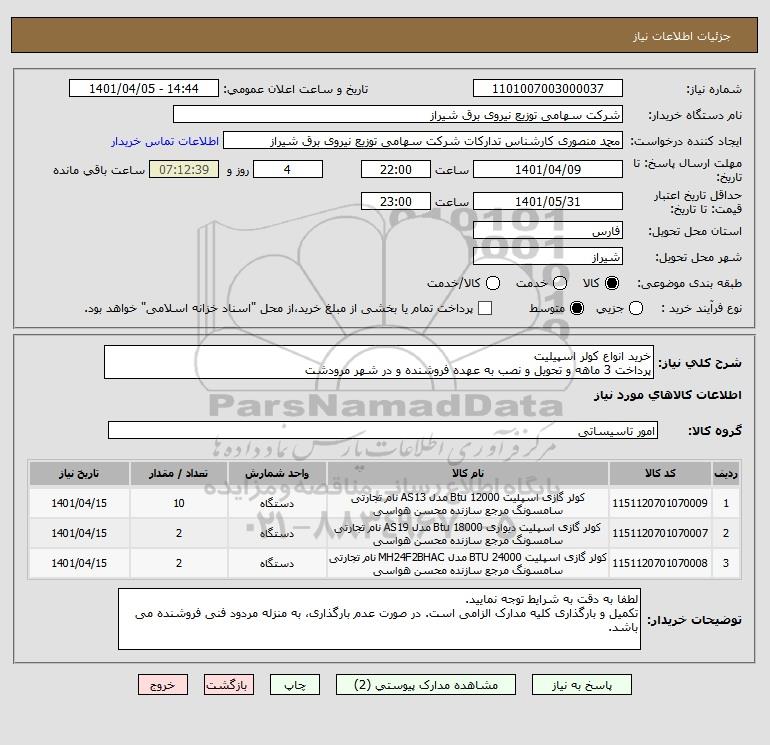Click the کد کالا column header
This screenshot has height=745, width=770.
tap(660, 473)
